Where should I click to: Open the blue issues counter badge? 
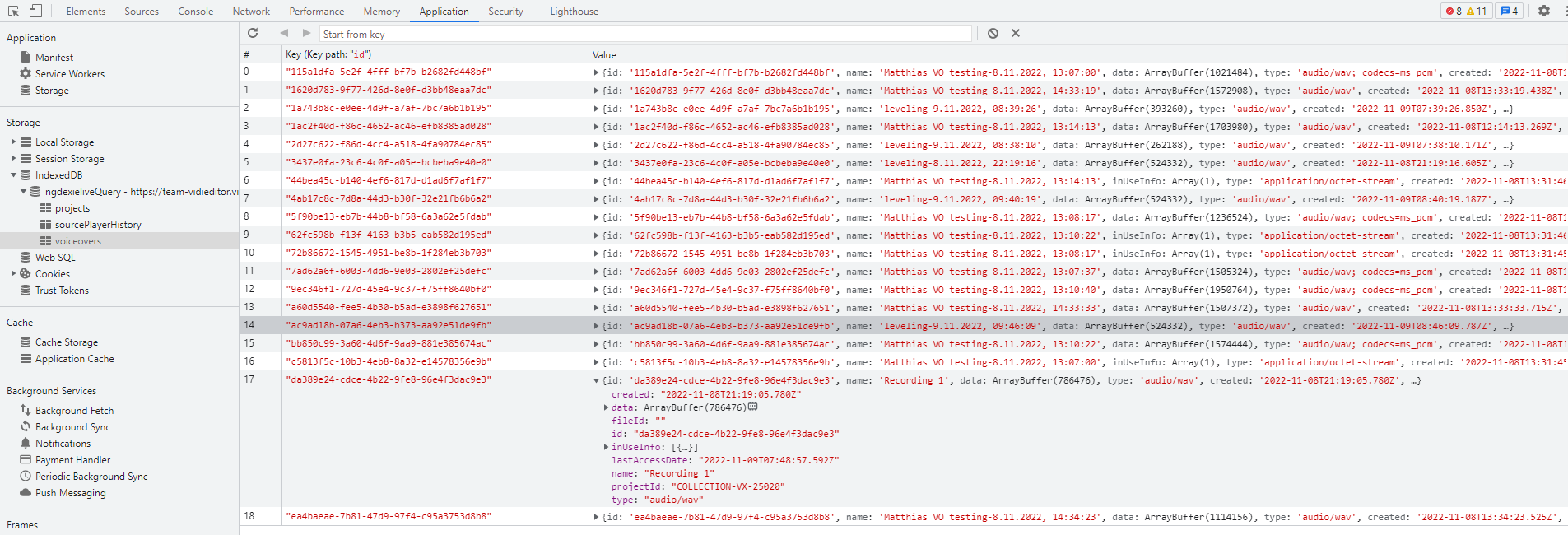pyautogui.click(x=1510, y=11)
